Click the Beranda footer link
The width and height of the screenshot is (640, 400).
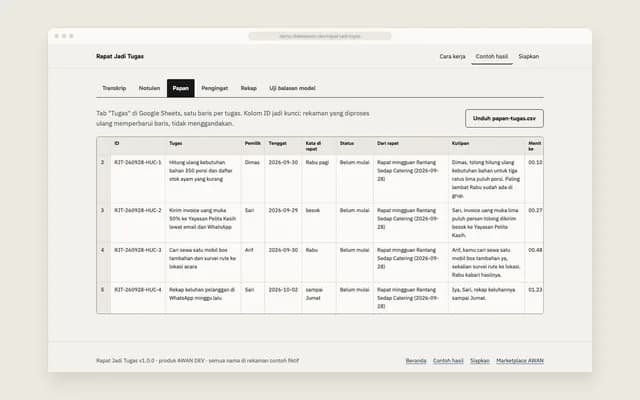[x=416, y=361]
